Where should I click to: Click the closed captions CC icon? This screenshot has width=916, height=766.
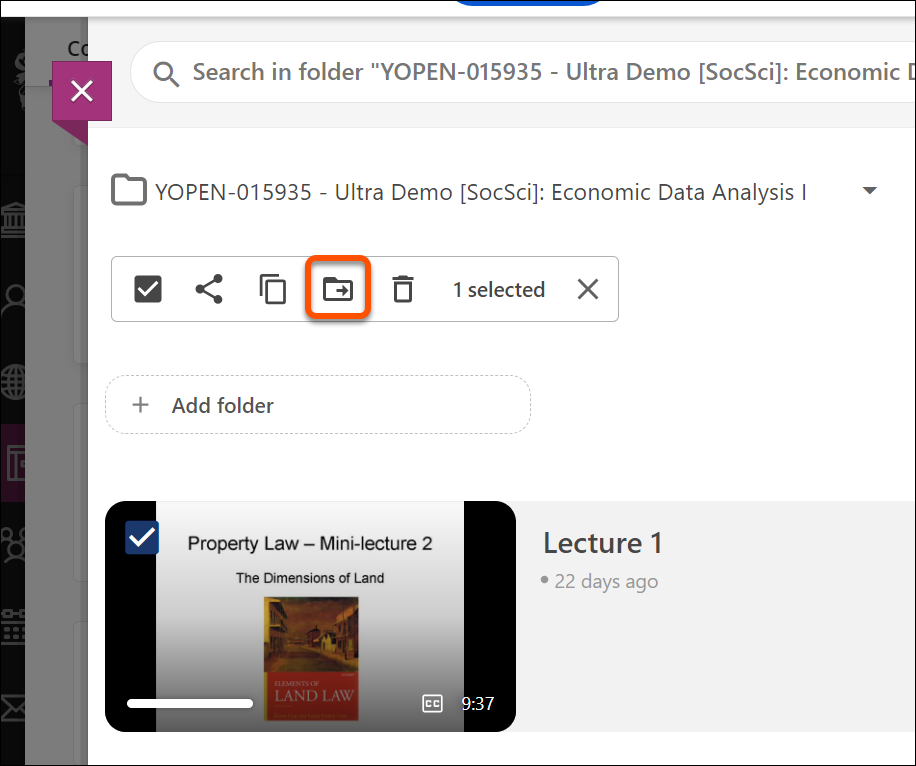(432, 704)
